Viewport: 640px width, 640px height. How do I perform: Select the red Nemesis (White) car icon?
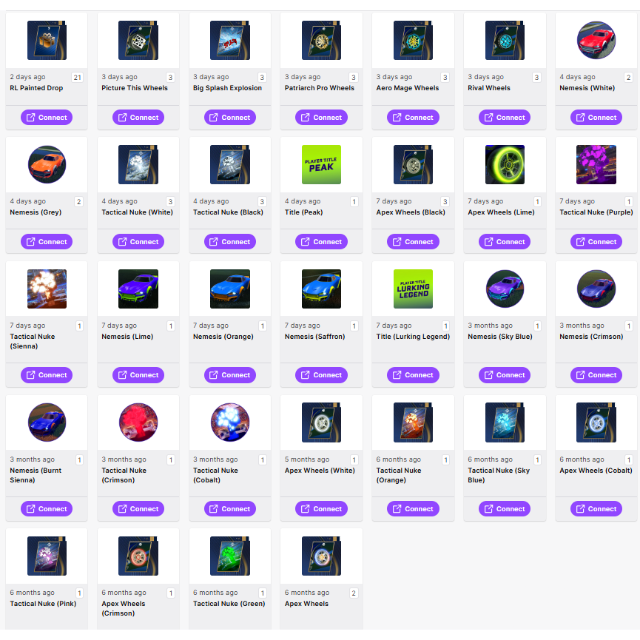pos(596,40)
